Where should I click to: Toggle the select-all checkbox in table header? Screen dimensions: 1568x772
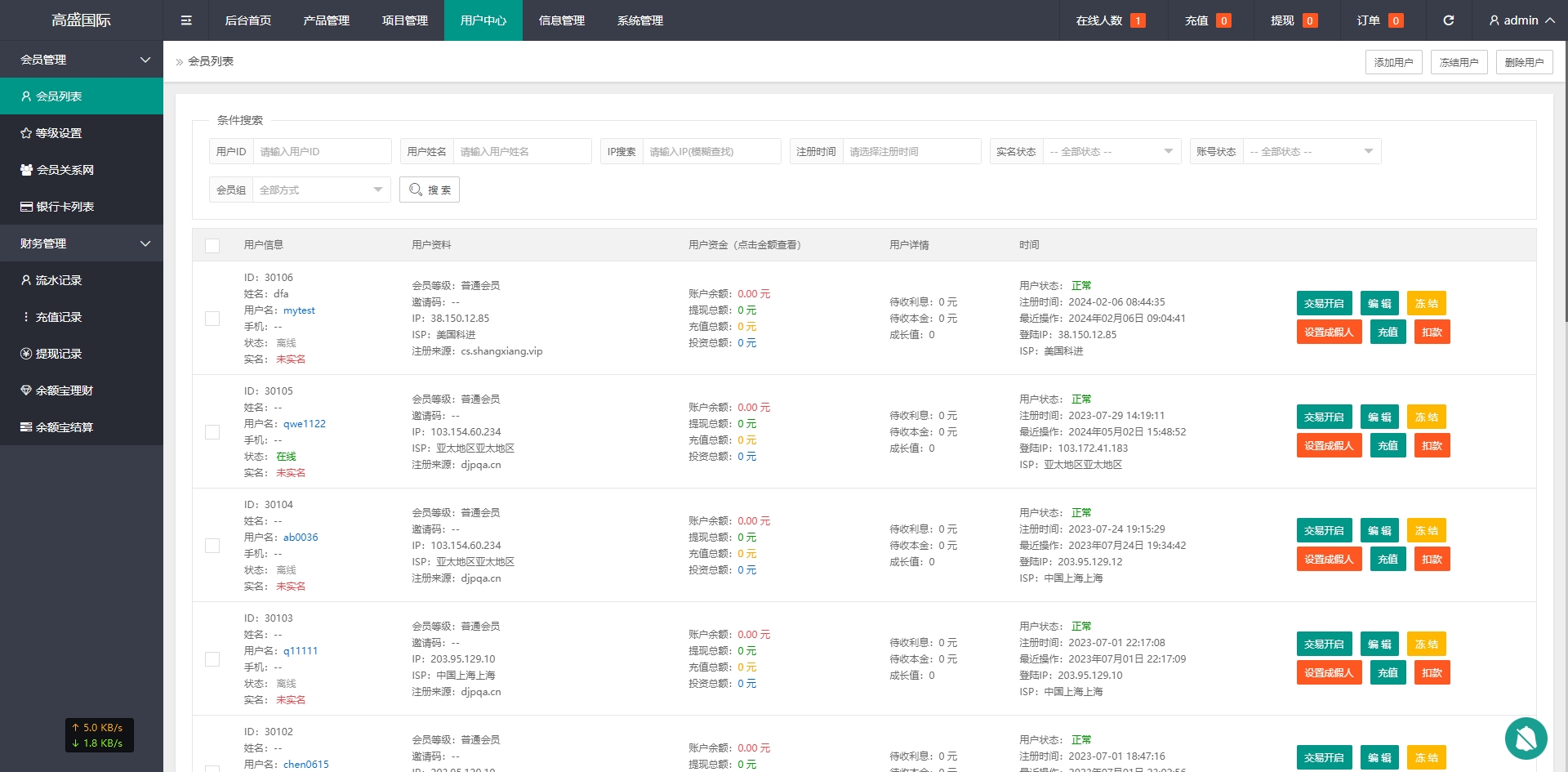point(212,245)
